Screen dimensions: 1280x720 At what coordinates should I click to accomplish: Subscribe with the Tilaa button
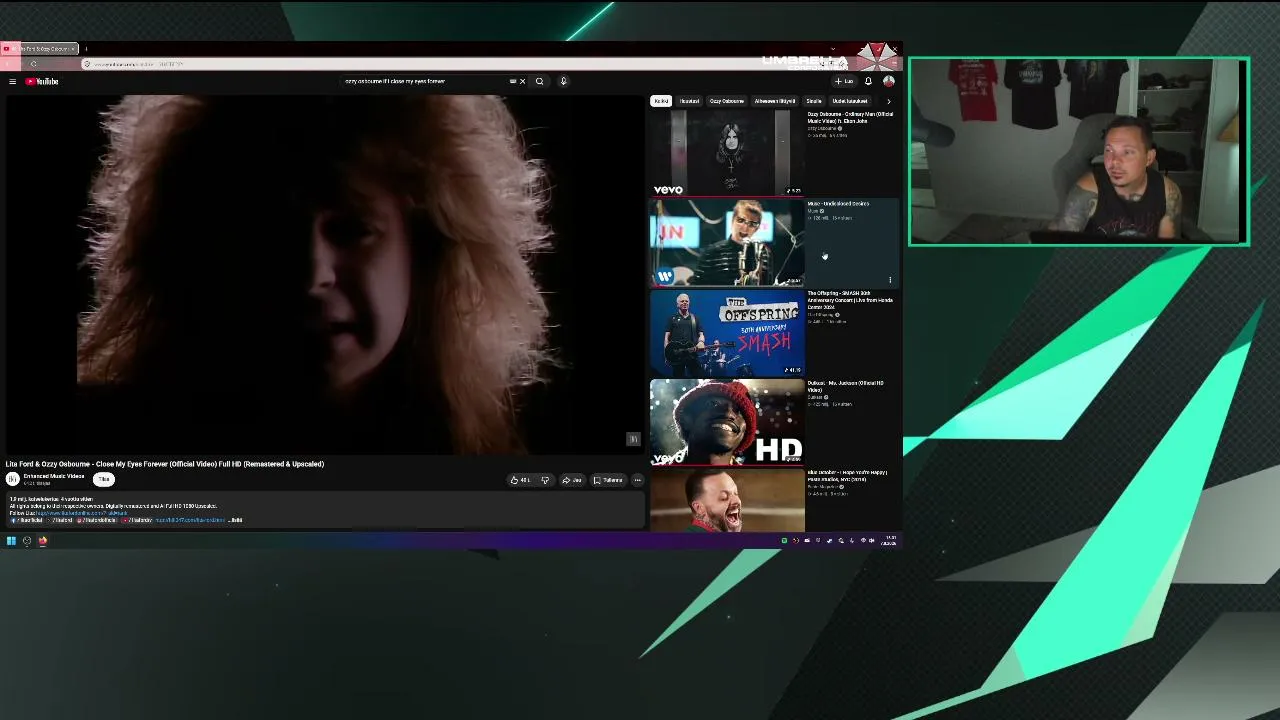pyautogui.click(x=104, y=480)
